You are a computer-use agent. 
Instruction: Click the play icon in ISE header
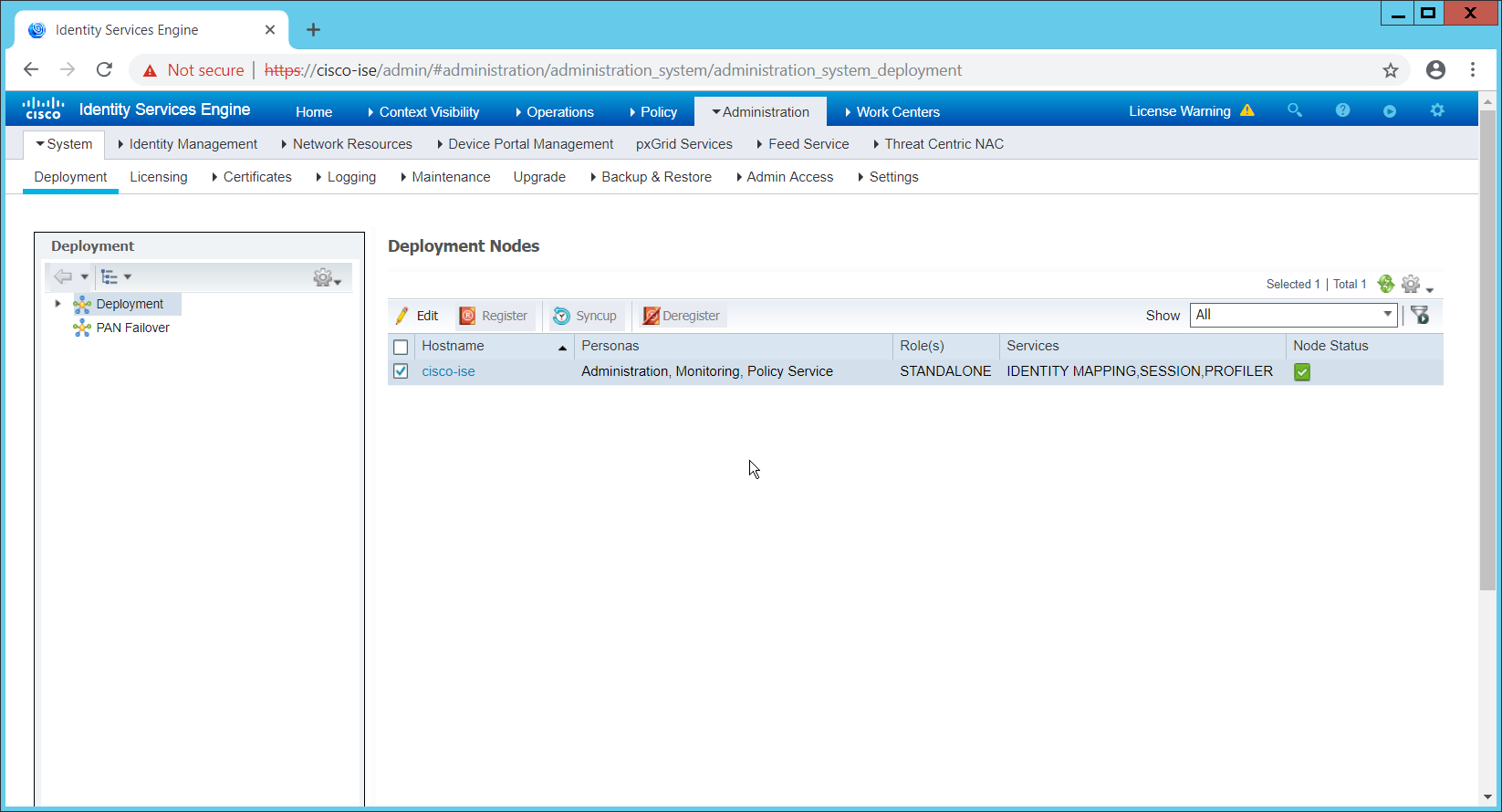click(x=1389, y=111)
